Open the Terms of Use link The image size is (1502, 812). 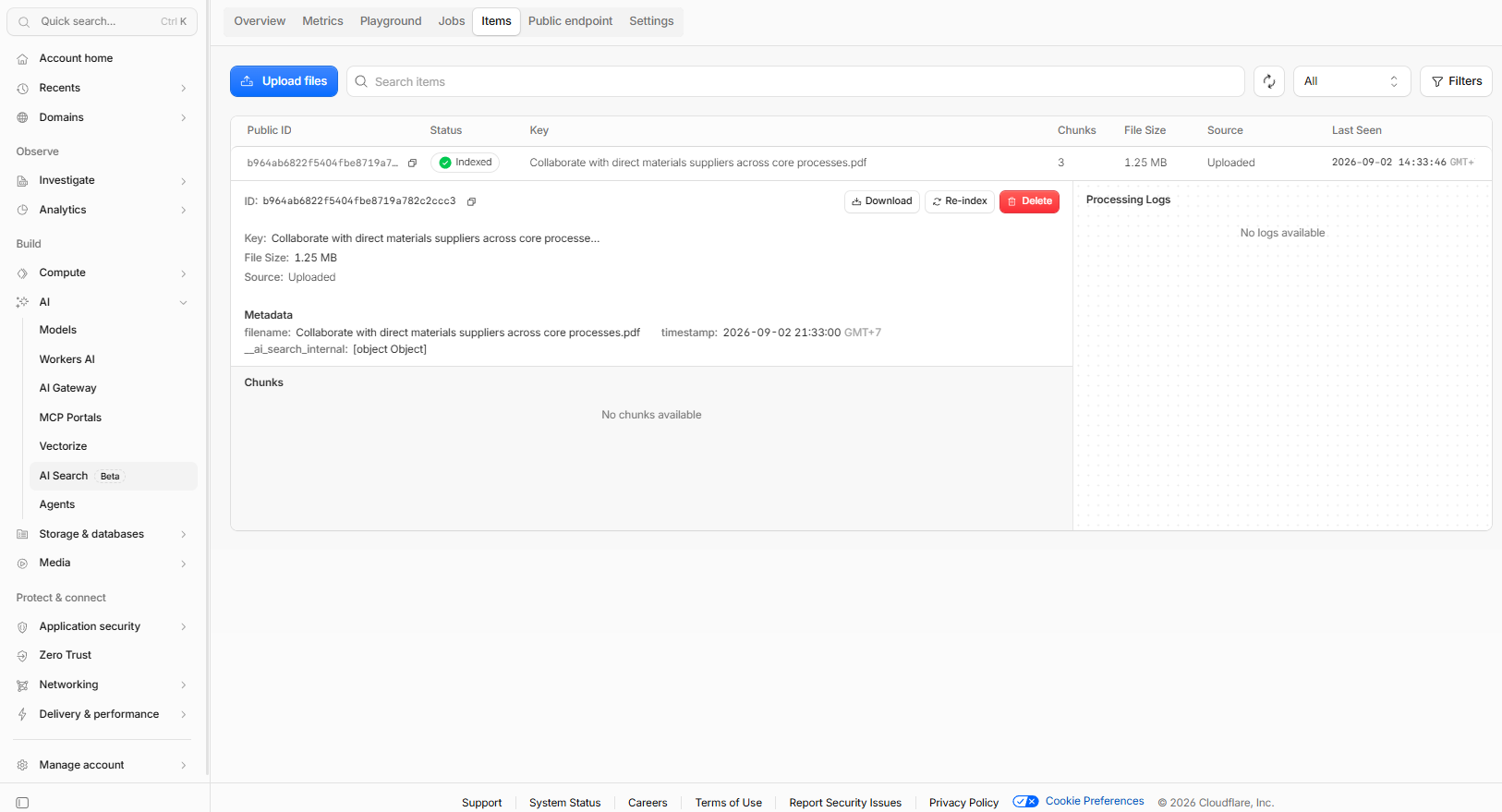[729, 803]
